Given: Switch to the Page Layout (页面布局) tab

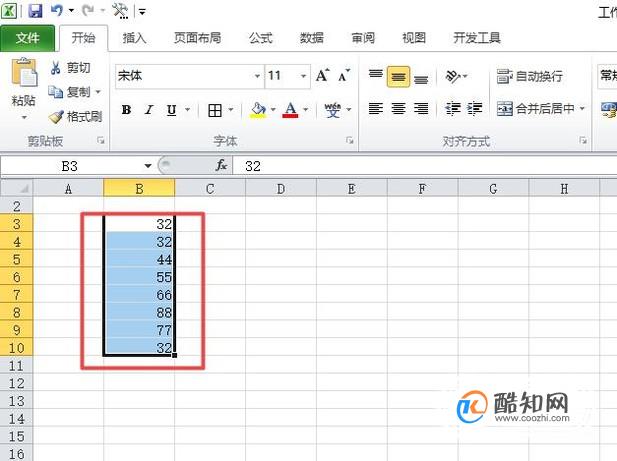Looking at the screenshot, I should [197, 38].
